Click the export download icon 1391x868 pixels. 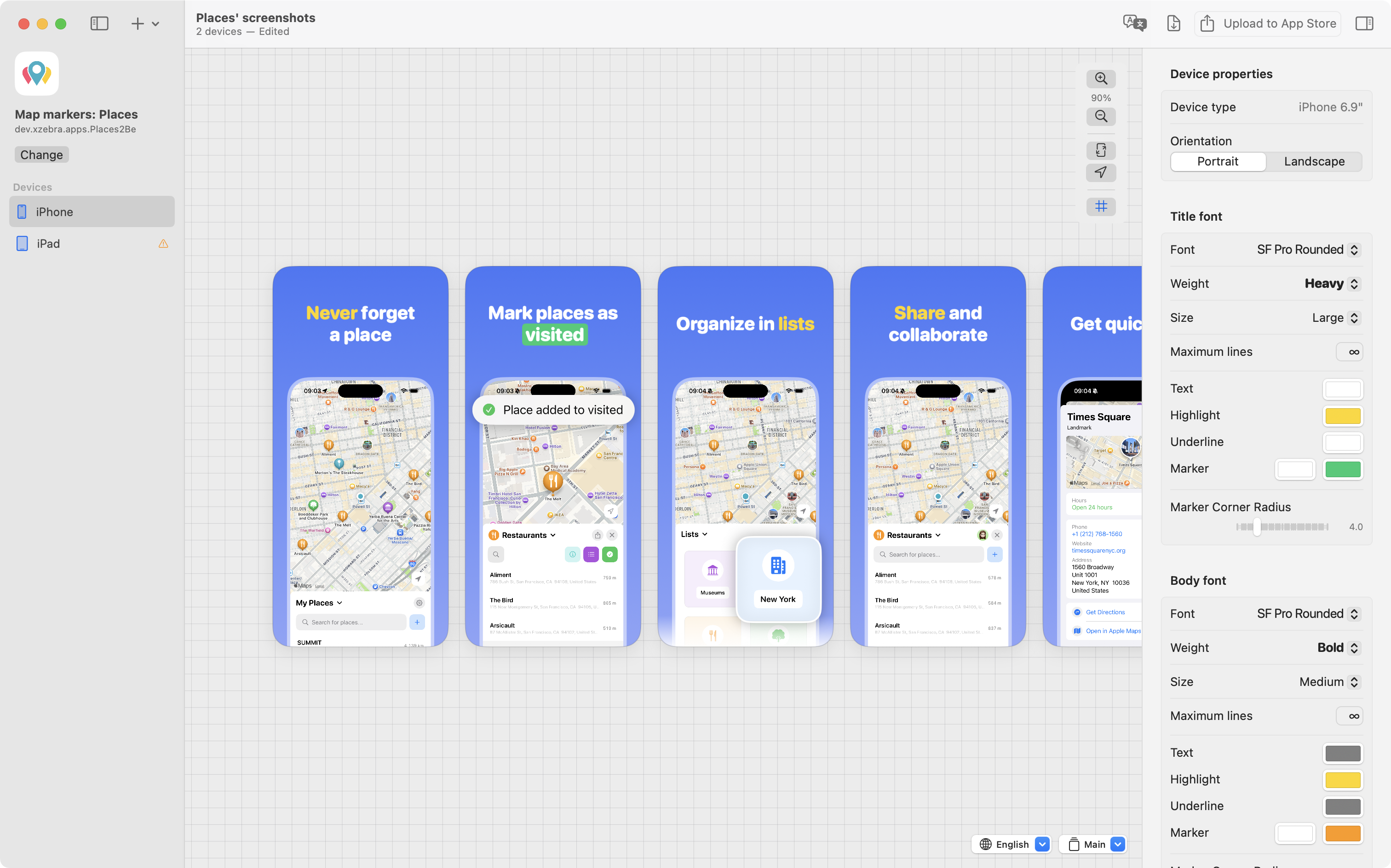1173,23
